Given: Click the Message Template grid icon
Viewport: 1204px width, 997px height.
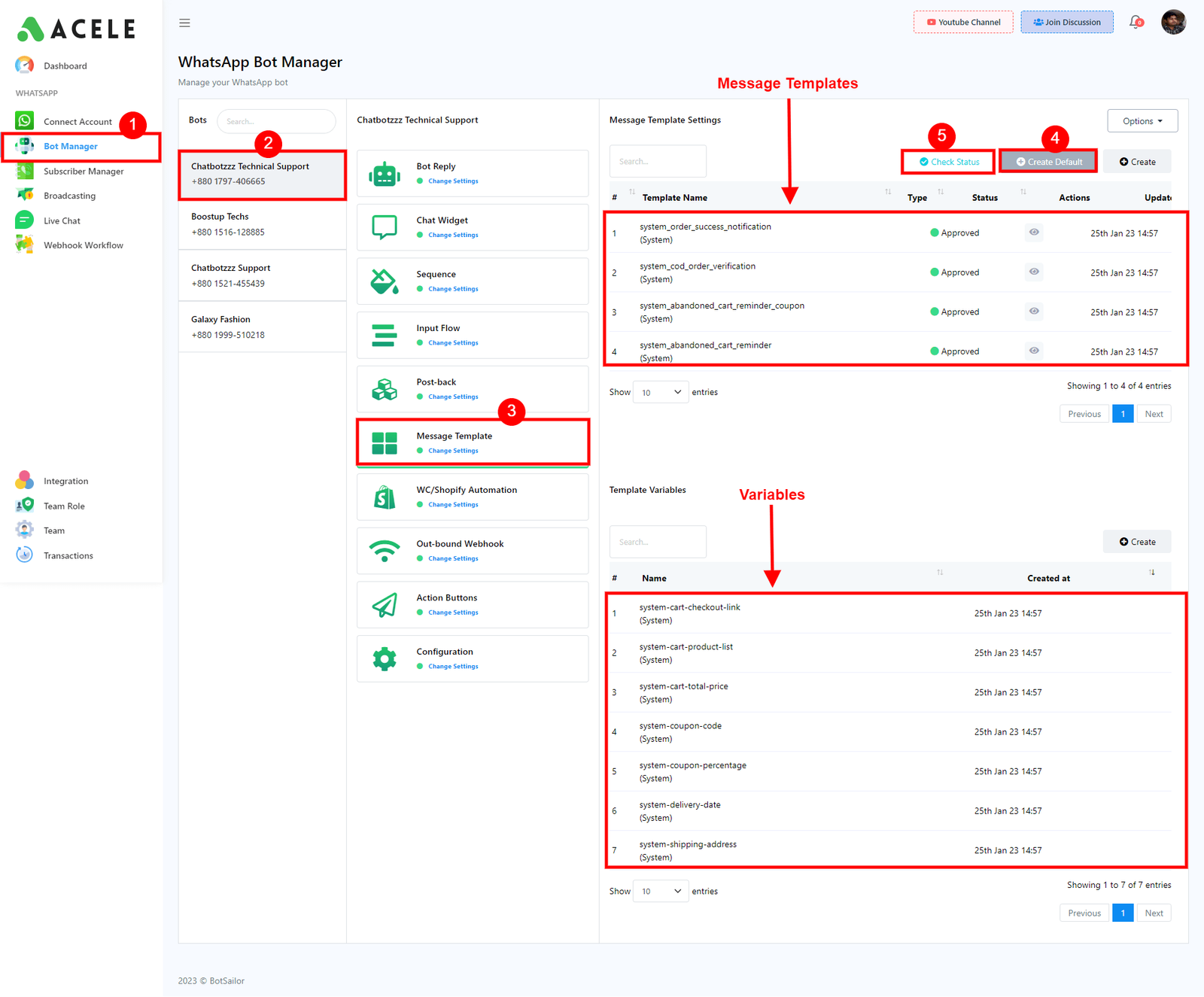Looking at the screenshot, I should [385, 443].
